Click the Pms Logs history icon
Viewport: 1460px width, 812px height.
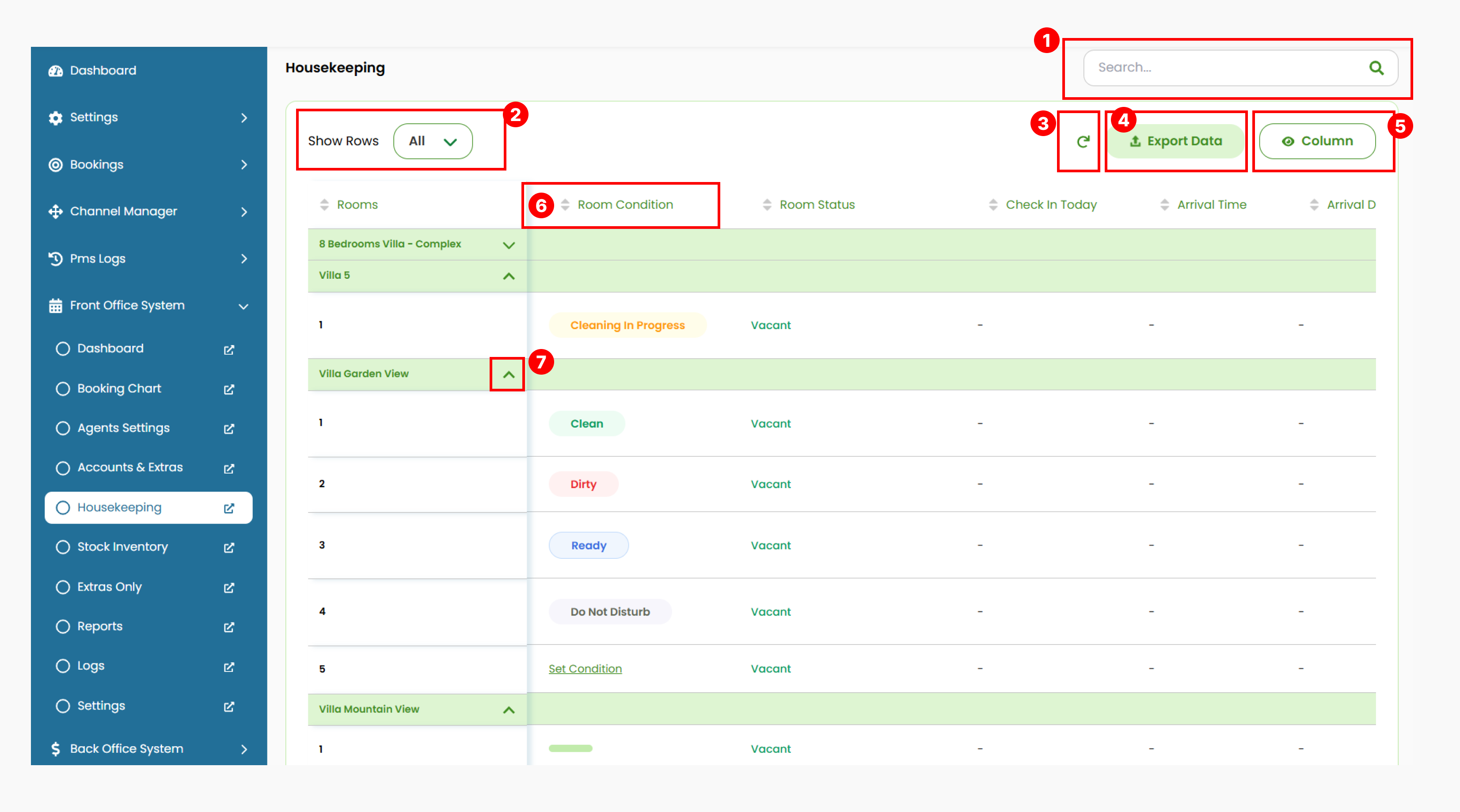pos(56,258)
